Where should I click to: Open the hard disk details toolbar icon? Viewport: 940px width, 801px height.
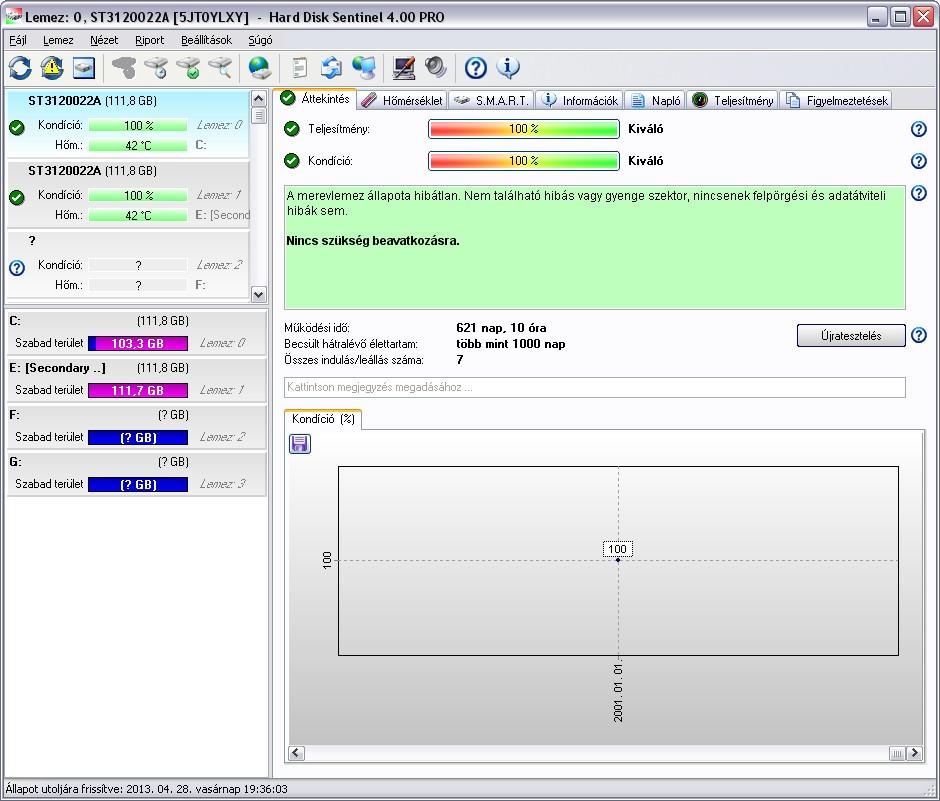[84, 68]
